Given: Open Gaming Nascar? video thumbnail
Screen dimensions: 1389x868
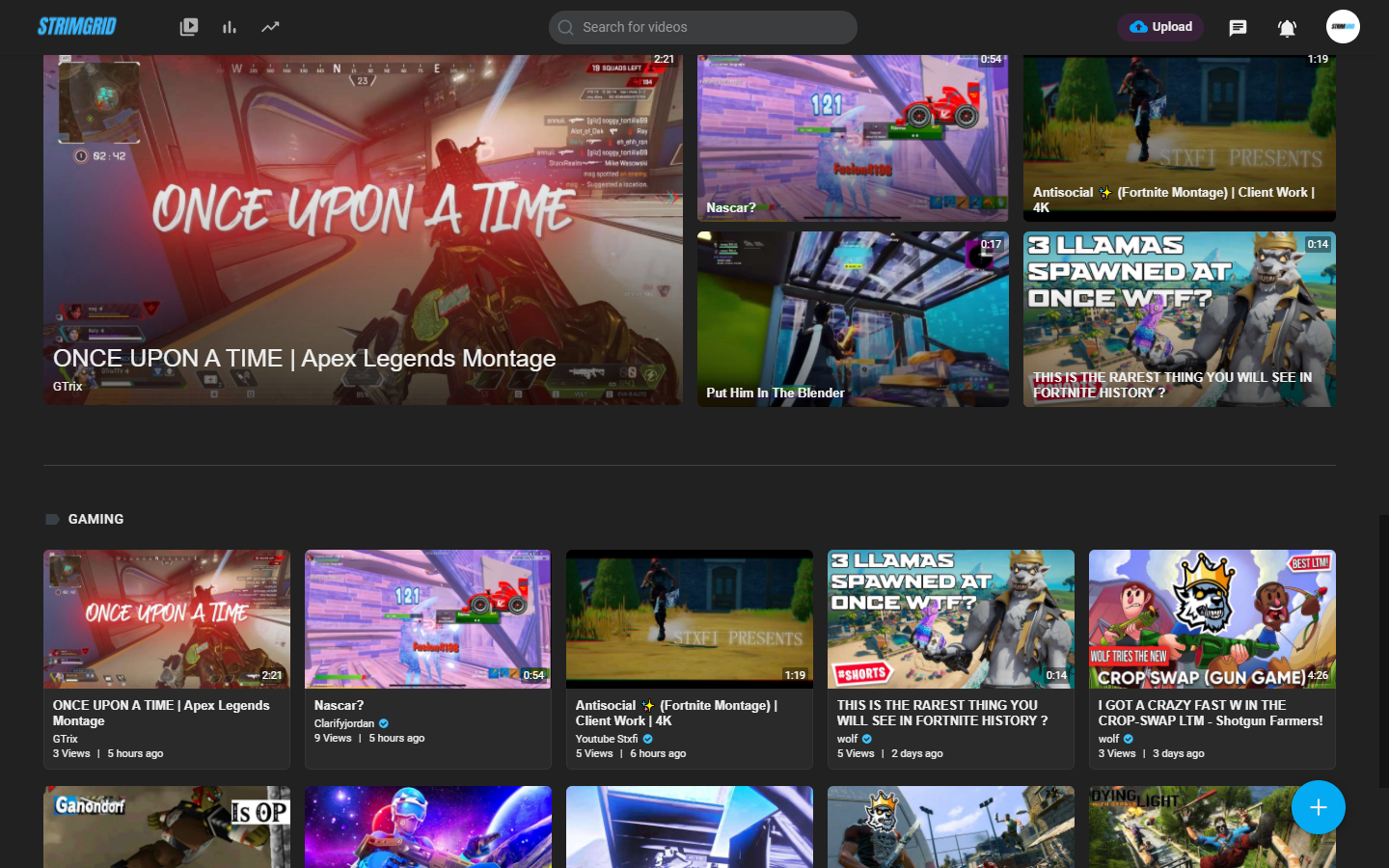Looking at the screenshot, I should tap(428, 619).
